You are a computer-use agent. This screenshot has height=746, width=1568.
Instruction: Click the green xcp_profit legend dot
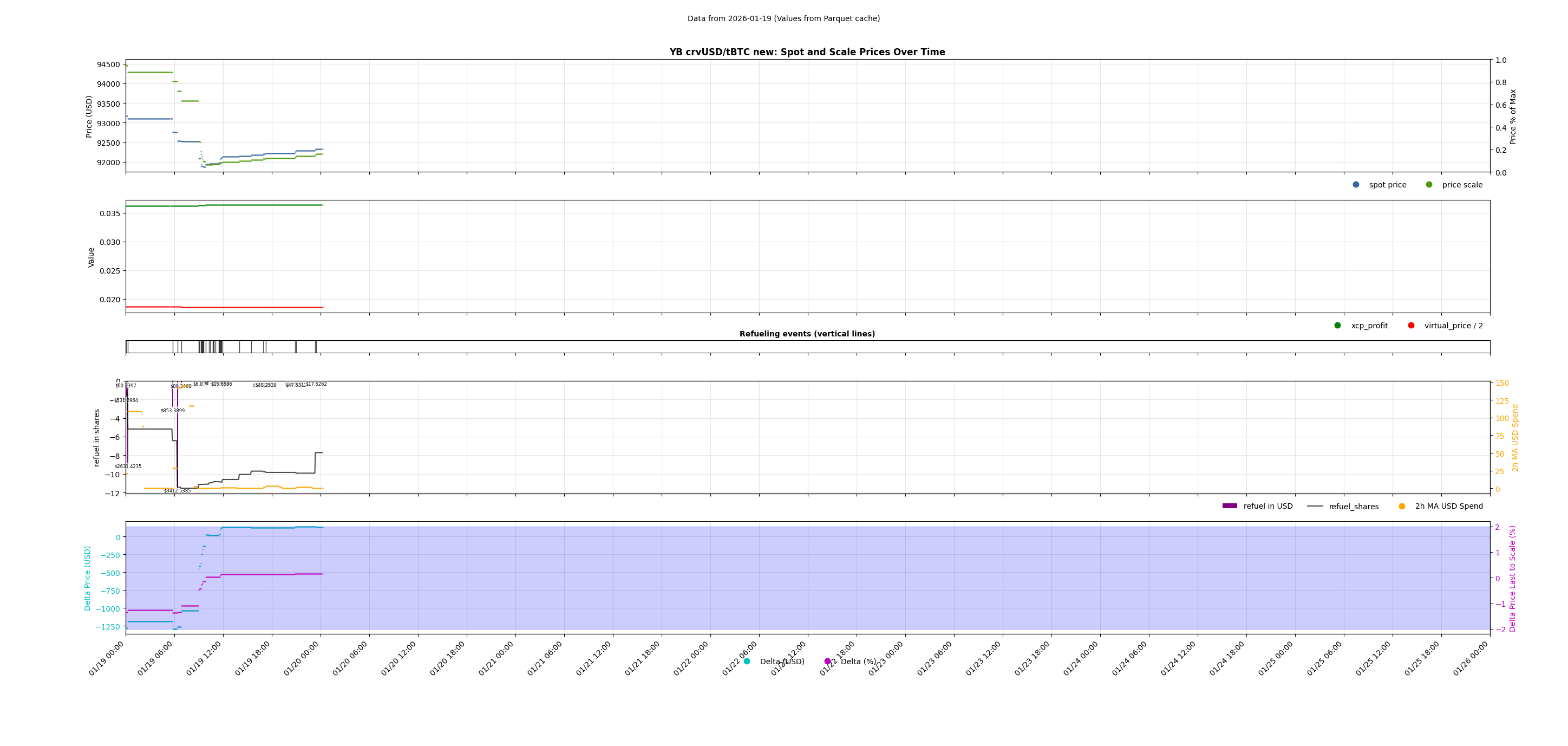tap(1337, 325)
